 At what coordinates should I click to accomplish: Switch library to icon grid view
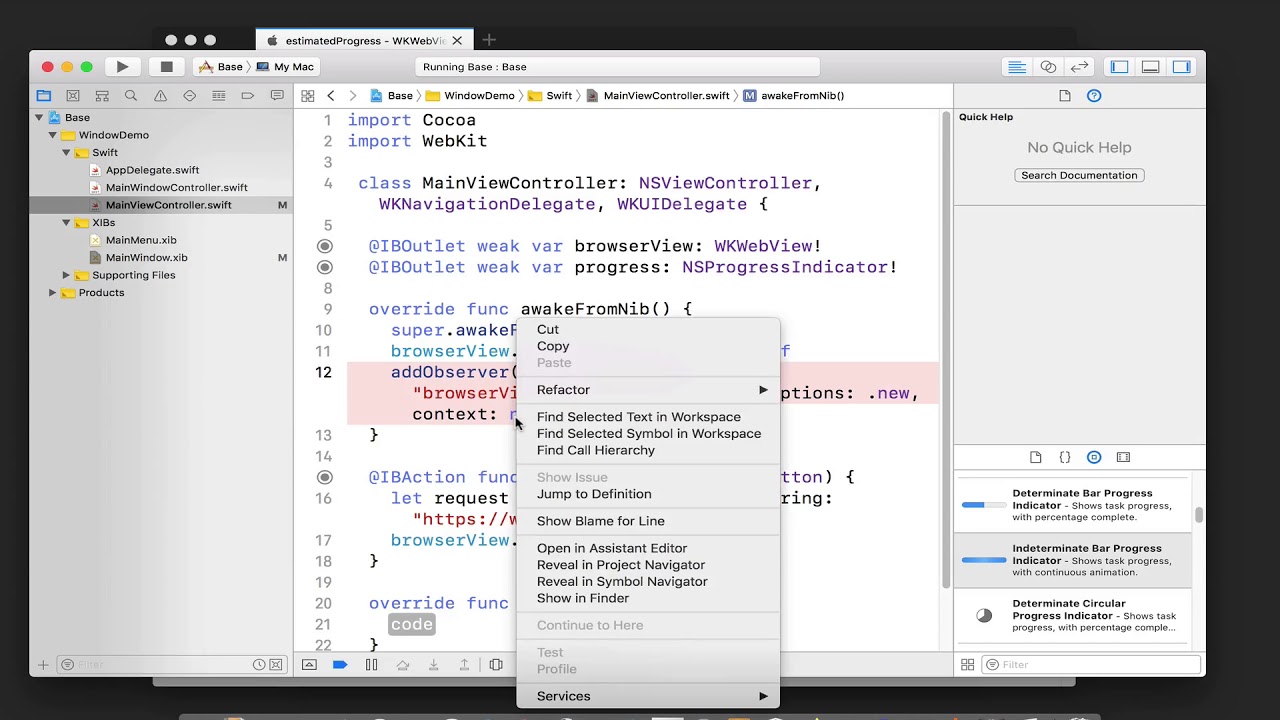click(x=967, y=665)
